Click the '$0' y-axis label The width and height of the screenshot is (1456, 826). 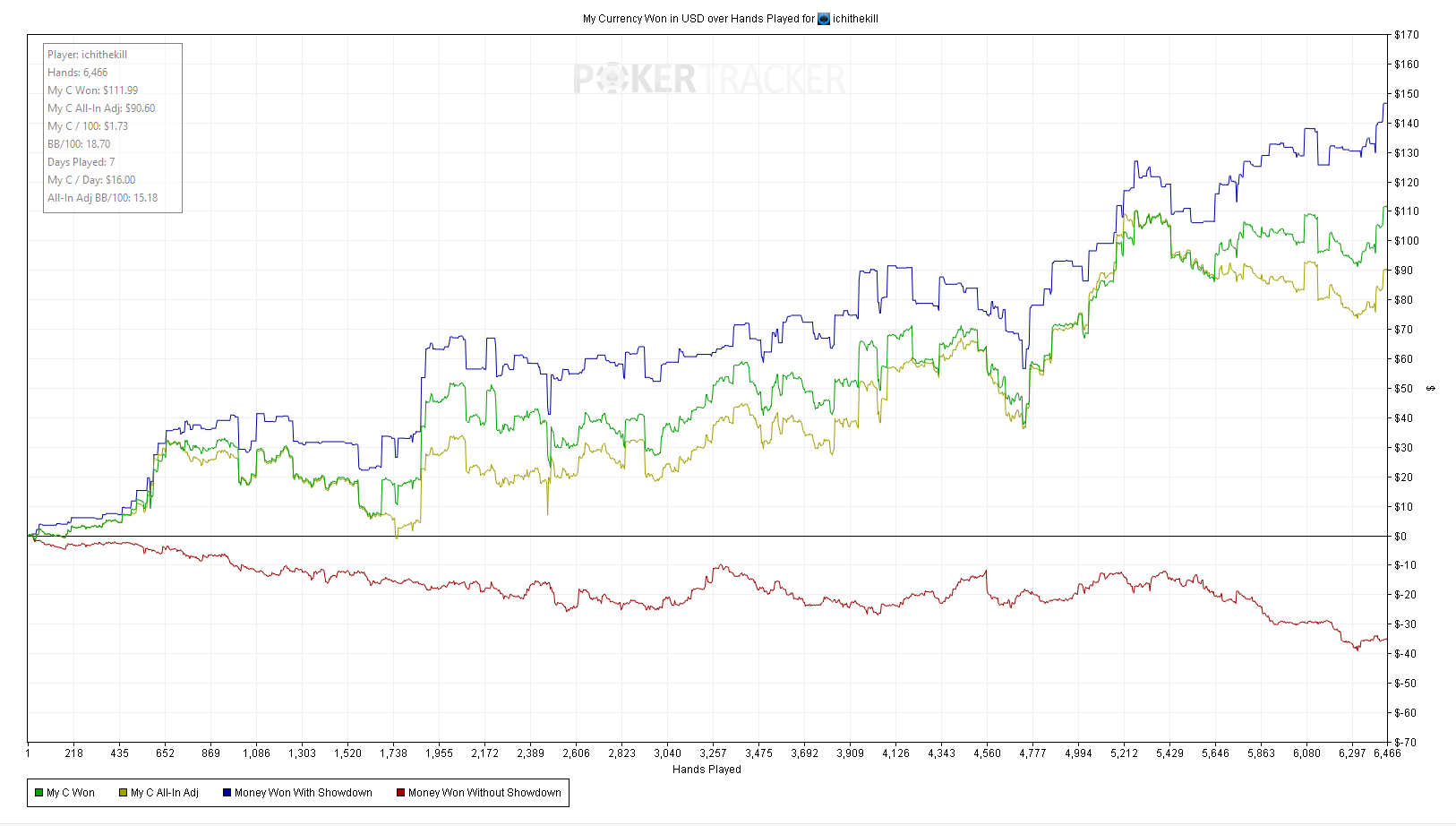[1401, 537]
